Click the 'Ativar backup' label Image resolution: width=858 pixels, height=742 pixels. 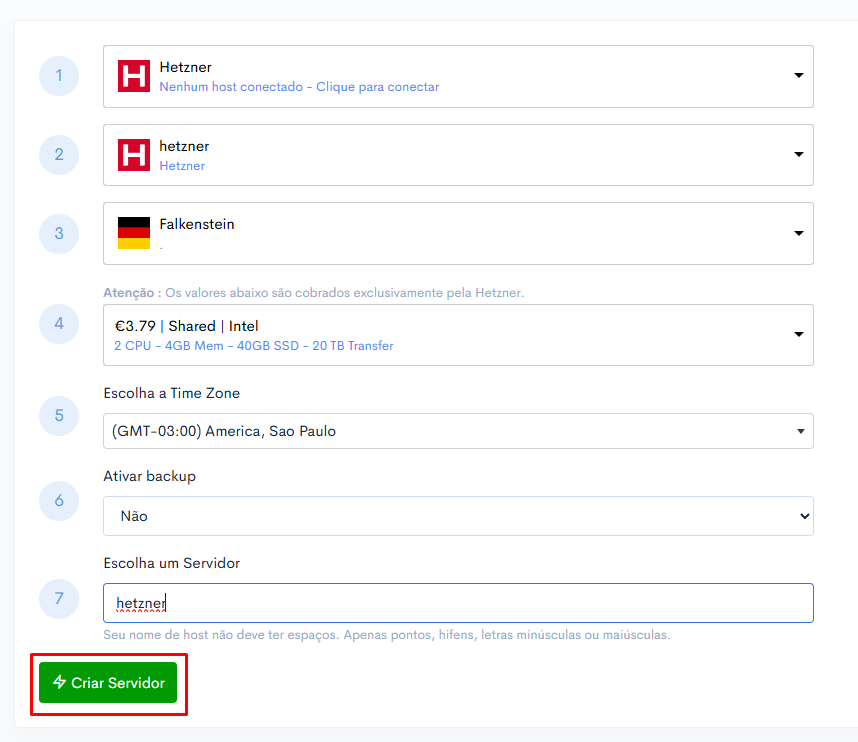pyautogui.click(x=149, y=477)
